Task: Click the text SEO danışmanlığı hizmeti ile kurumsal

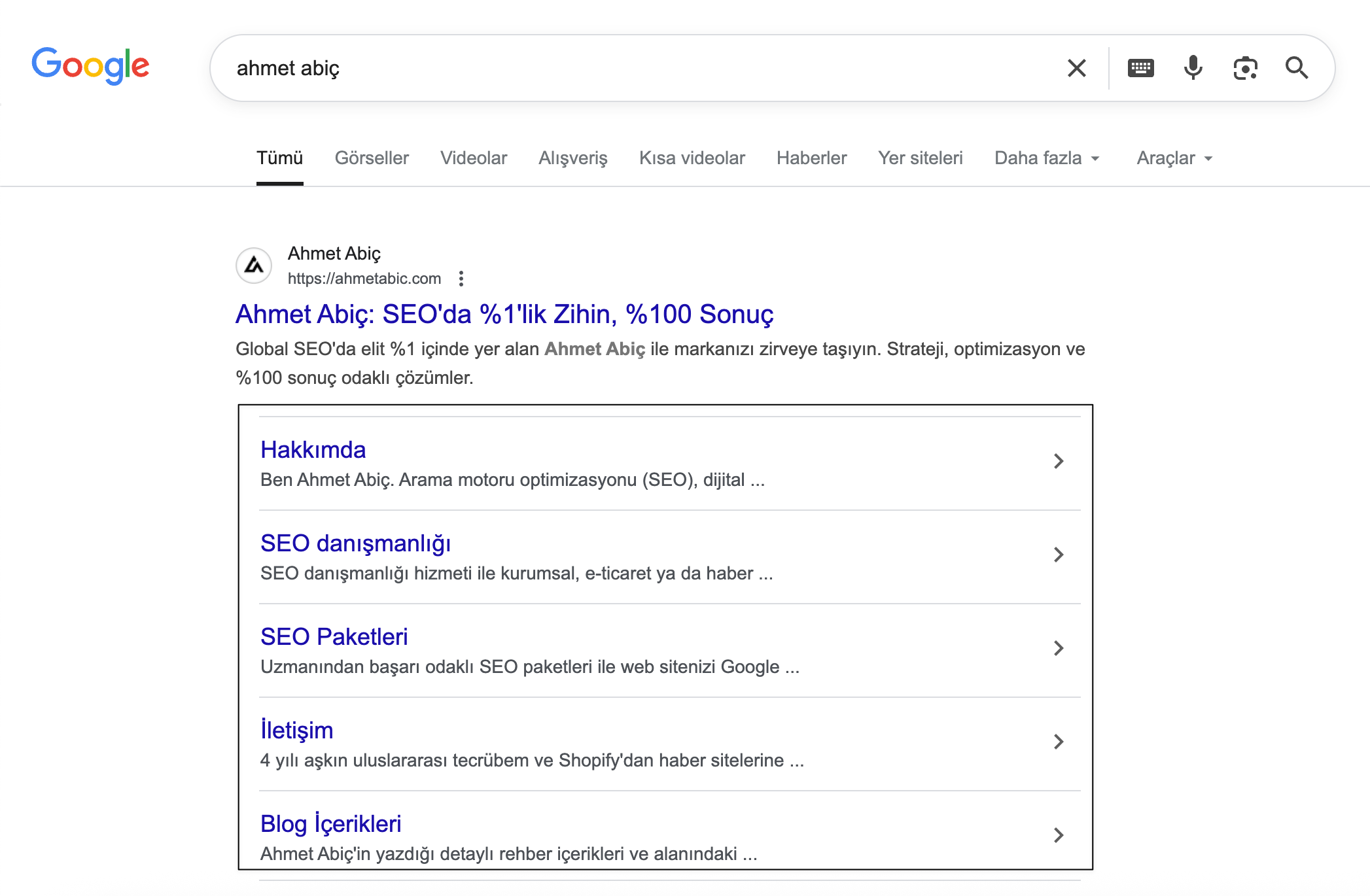Action: 516,574
